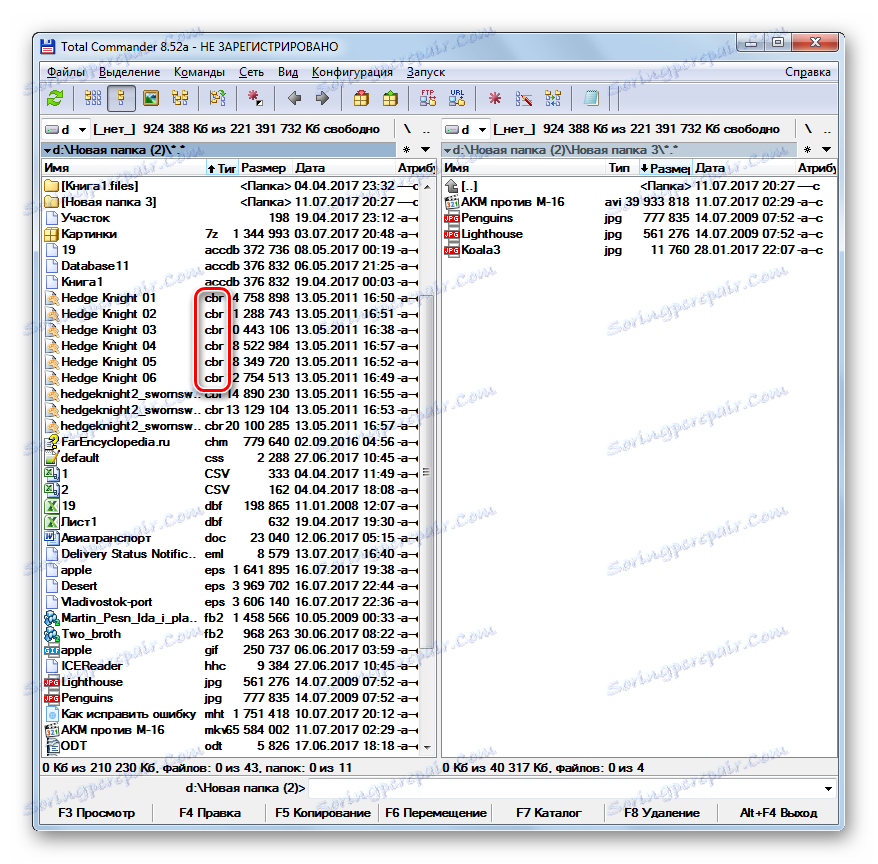The height and width of the screenshot is (864, 878).
Task: Click the red asterisk search icon
Action: point(494,99)
